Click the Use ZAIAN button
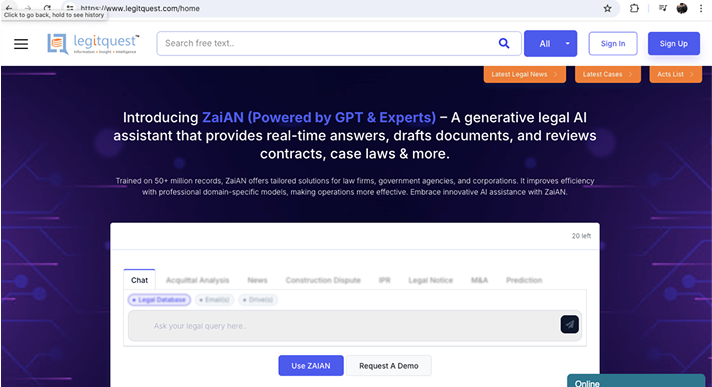The image size is (712, 387). point(311,366)
